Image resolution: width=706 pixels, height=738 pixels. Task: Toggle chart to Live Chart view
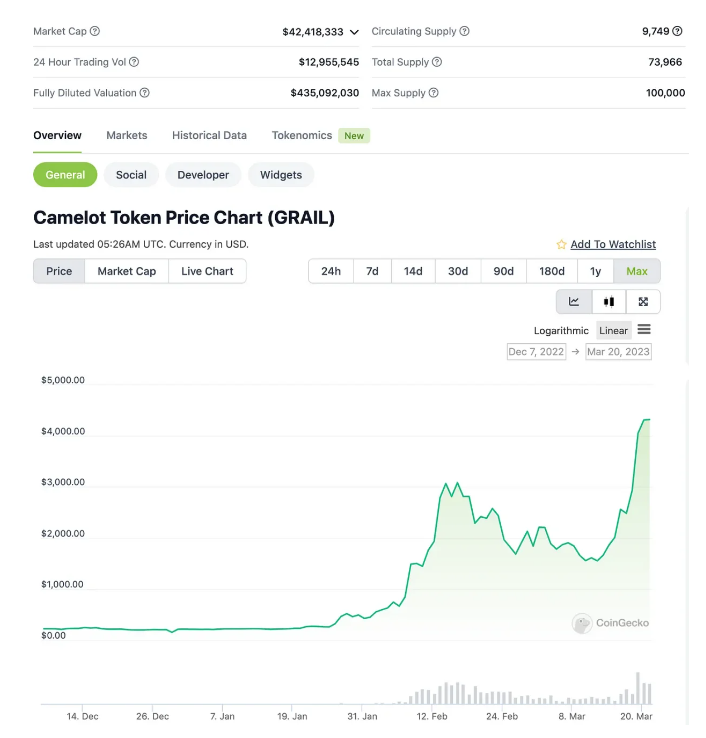point(207,271)
